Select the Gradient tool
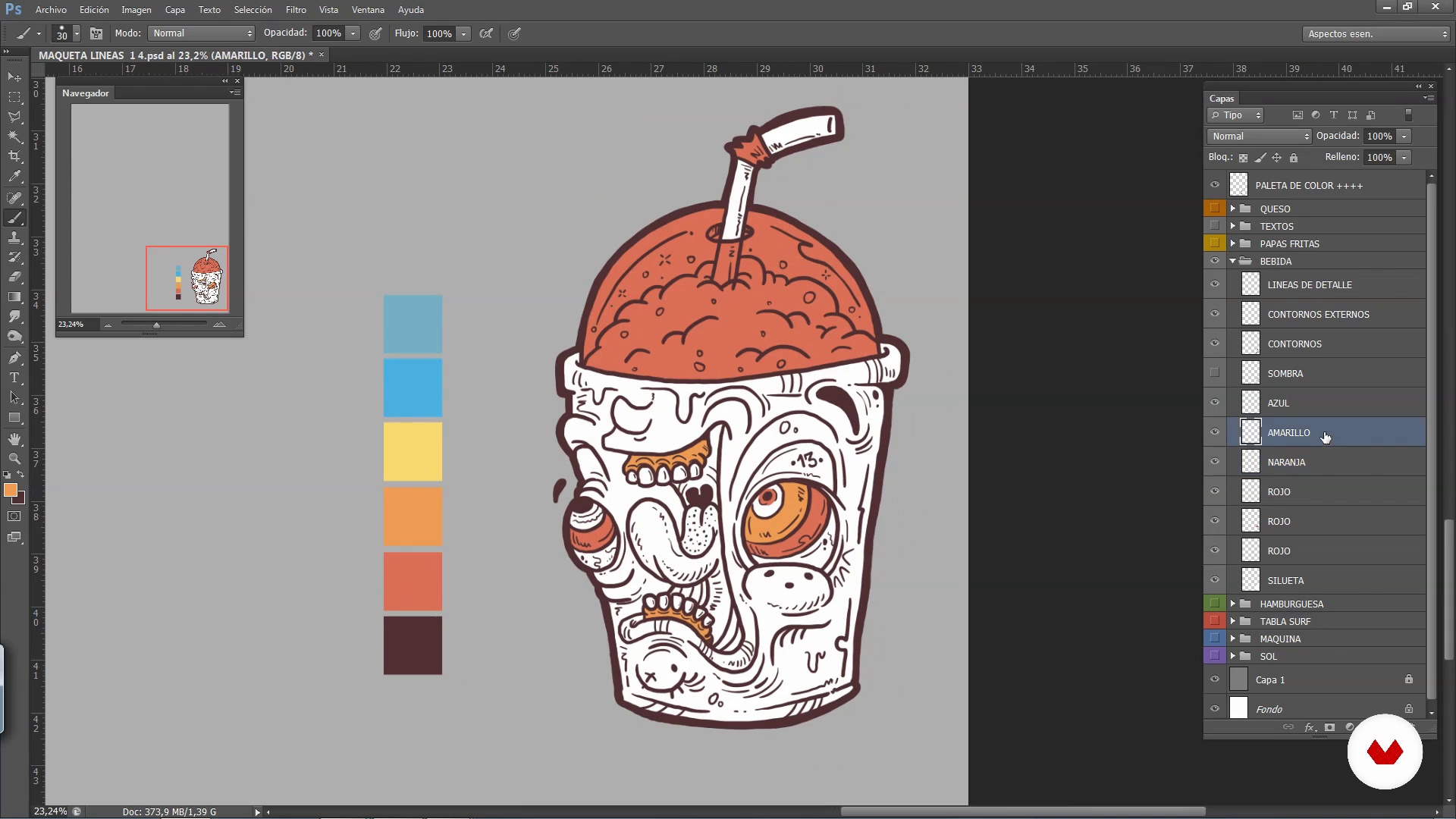1456x819 pixels. (x=14, y=297)
